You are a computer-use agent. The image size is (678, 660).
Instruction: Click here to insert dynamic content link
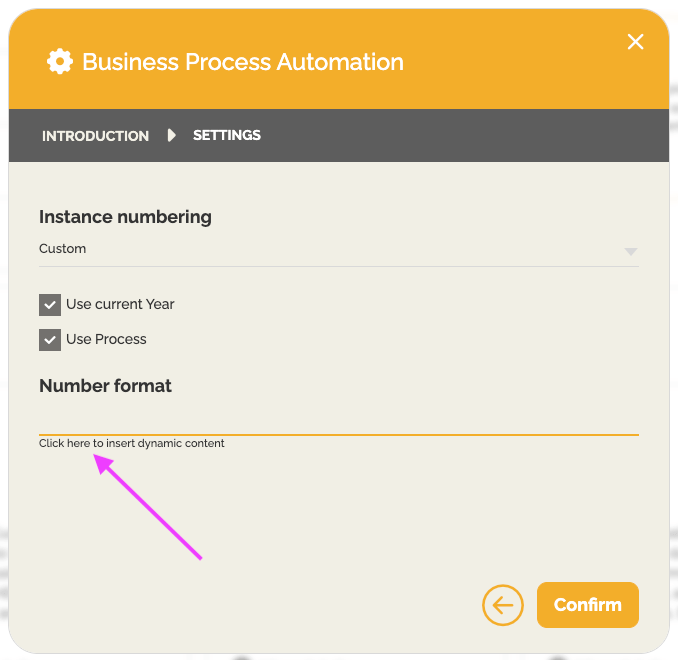(x=131, y=443)
